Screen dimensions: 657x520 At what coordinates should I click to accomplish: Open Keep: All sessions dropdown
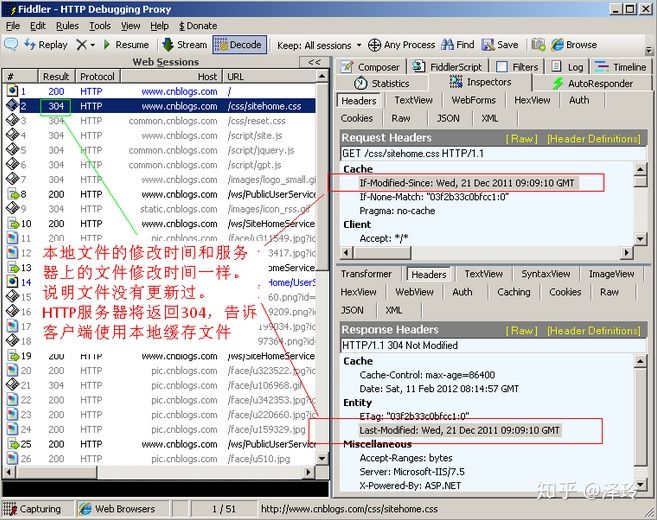[x=319, y=45]
